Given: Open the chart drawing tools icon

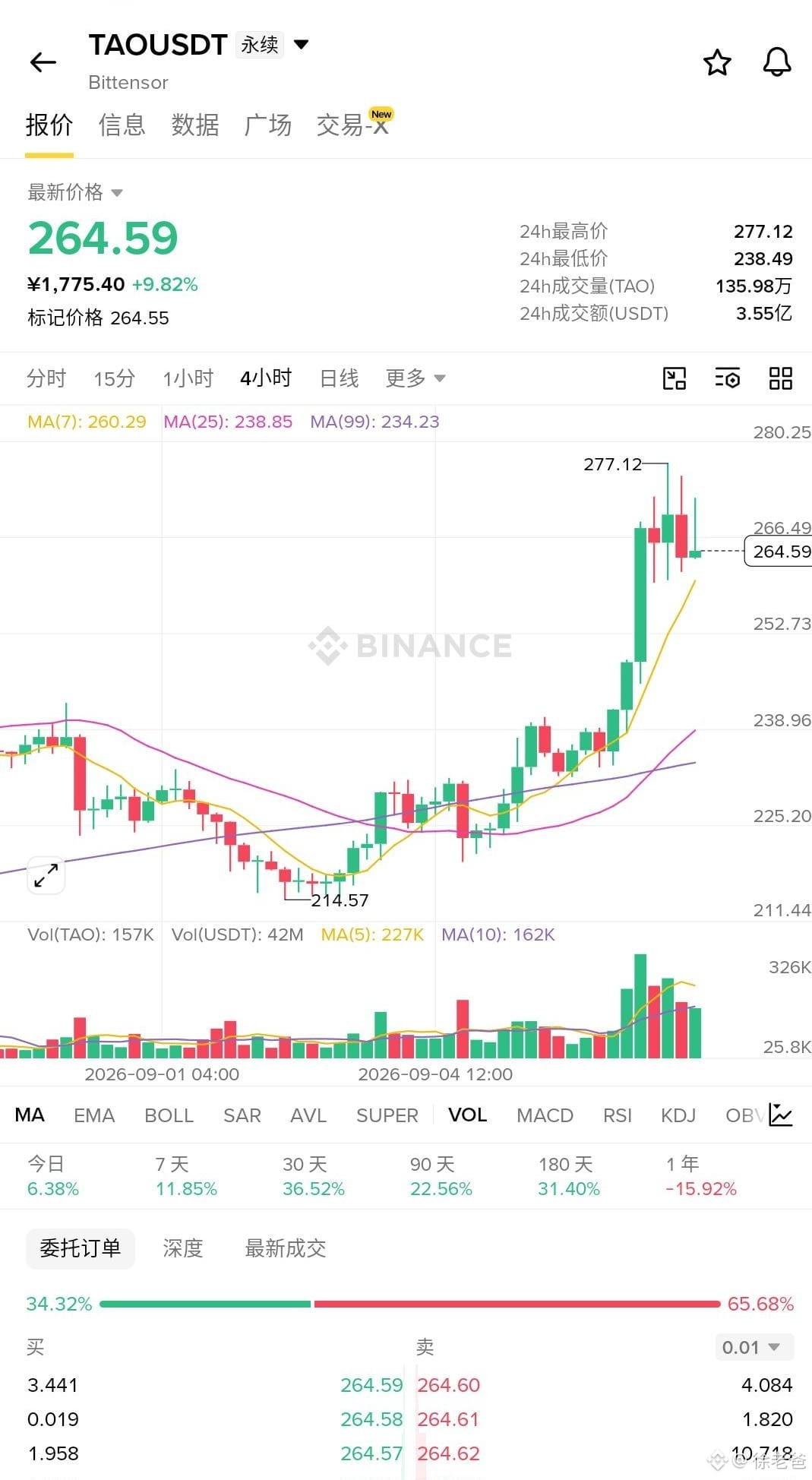Looking at the screenshot, I should pyautogui.click(x=675, y=378).
